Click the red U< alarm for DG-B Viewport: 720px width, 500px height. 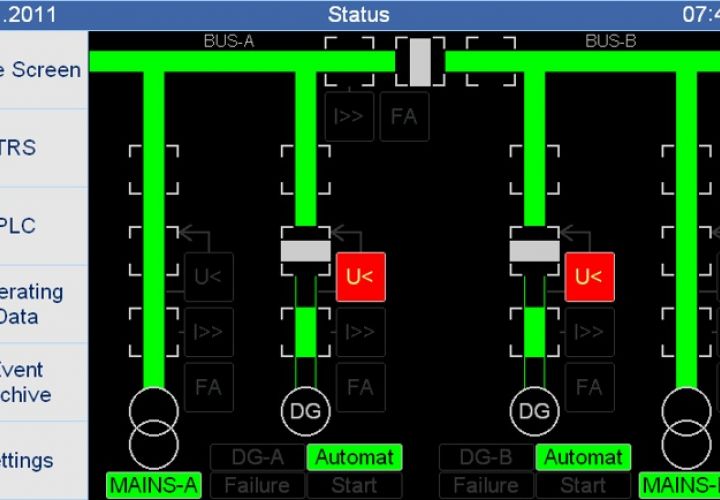point(589,277)
